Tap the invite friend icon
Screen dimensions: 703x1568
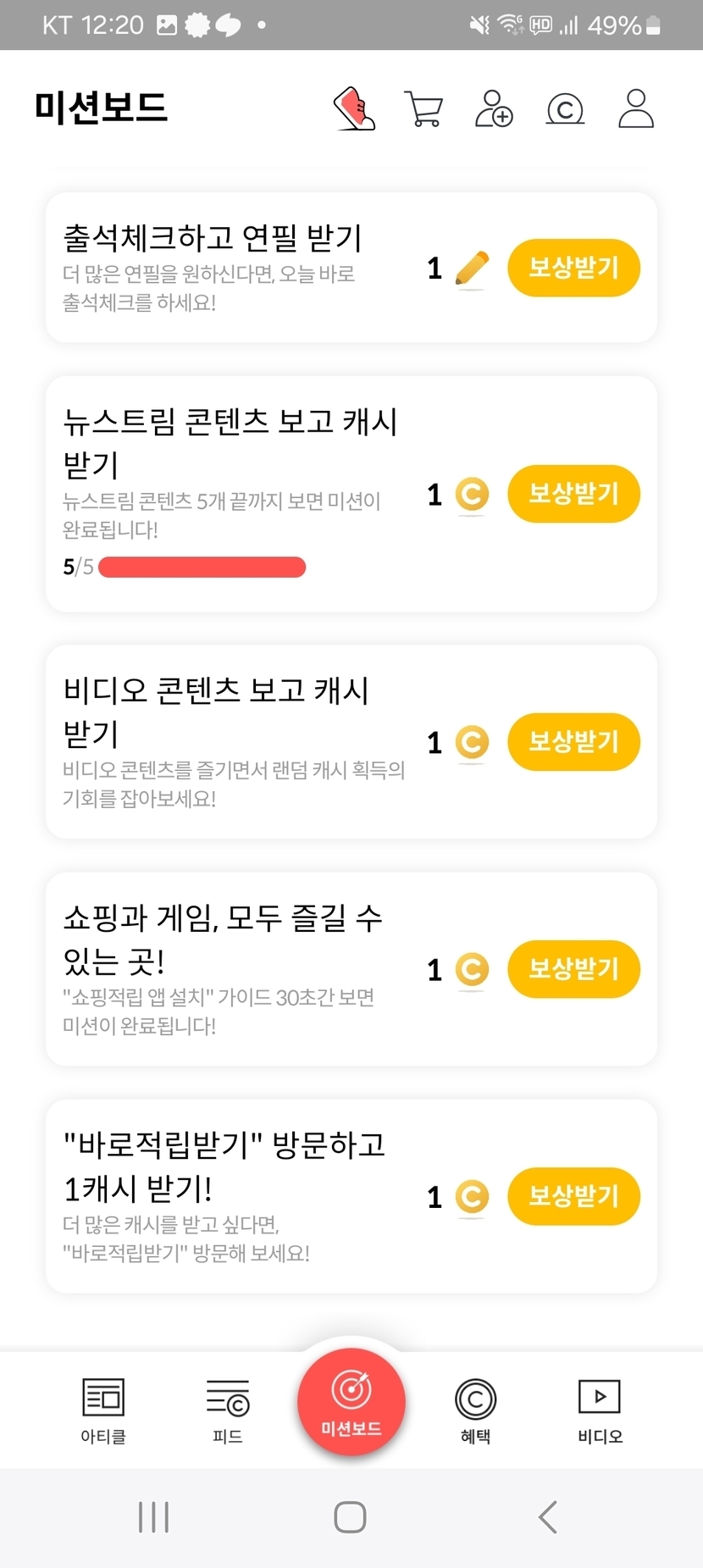point(494,109)
